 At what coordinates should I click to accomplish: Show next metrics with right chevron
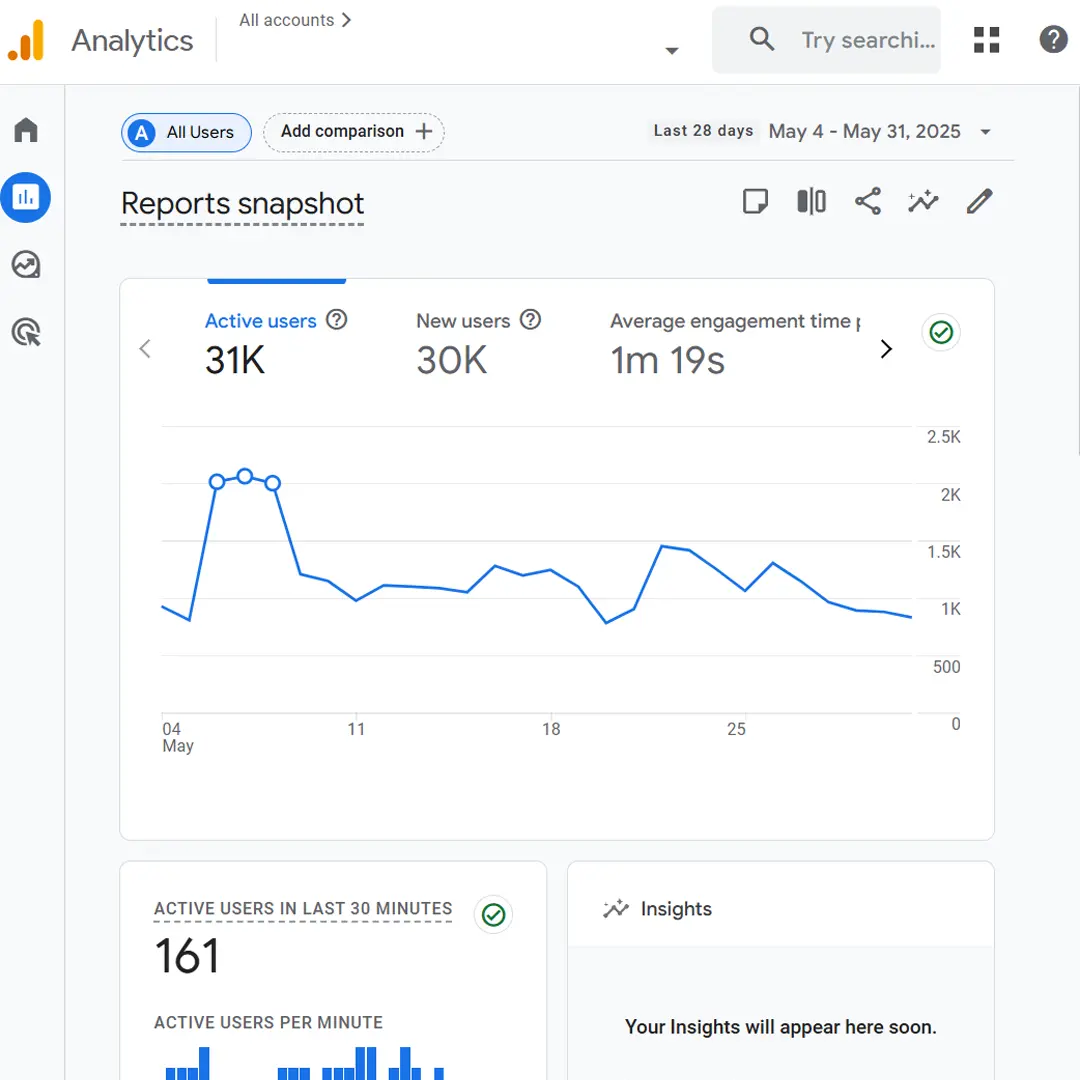point(886,349)
